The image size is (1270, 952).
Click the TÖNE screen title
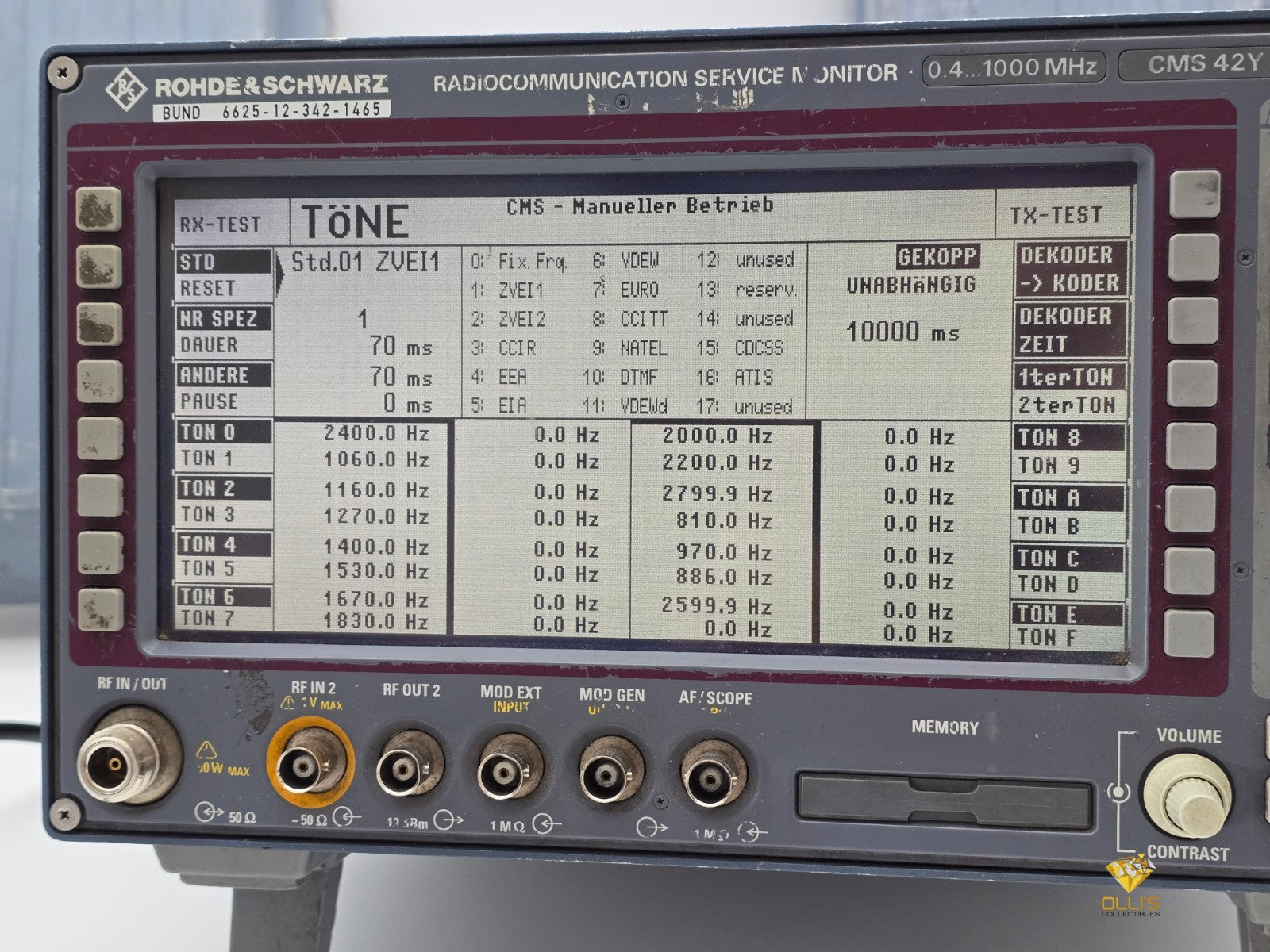pos(354,222)
